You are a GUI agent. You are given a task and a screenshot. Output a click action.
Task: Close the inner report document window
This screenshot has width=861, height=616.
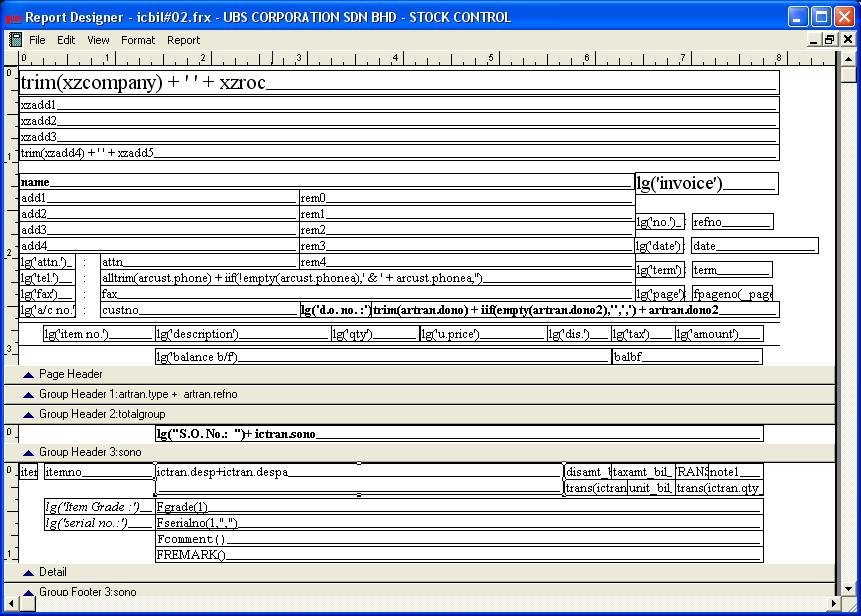pyautogui.click(x=846, y=40)
